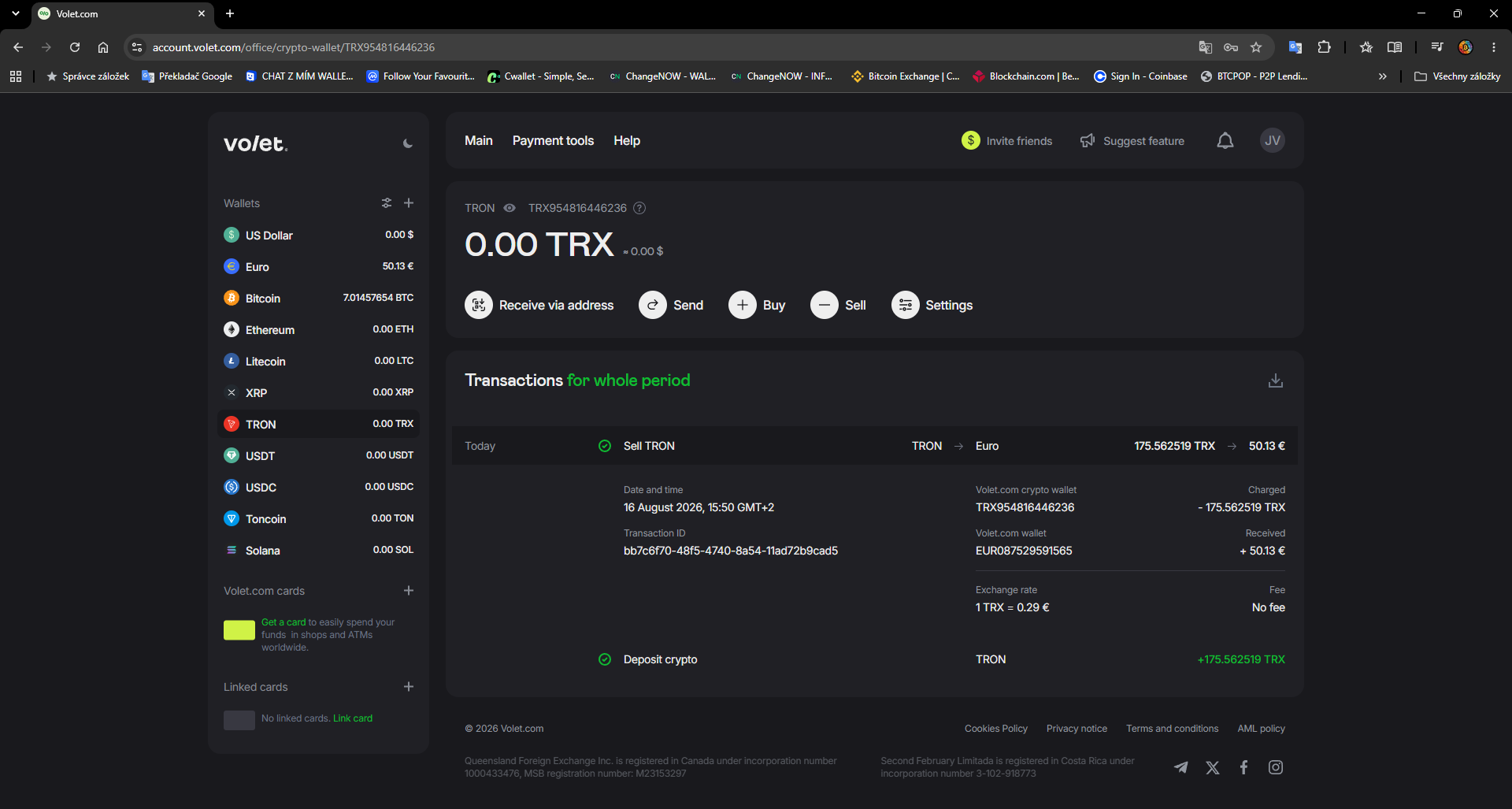Open TRON wallet Settings
1512x809 pixels.
(x=932, y=305)
